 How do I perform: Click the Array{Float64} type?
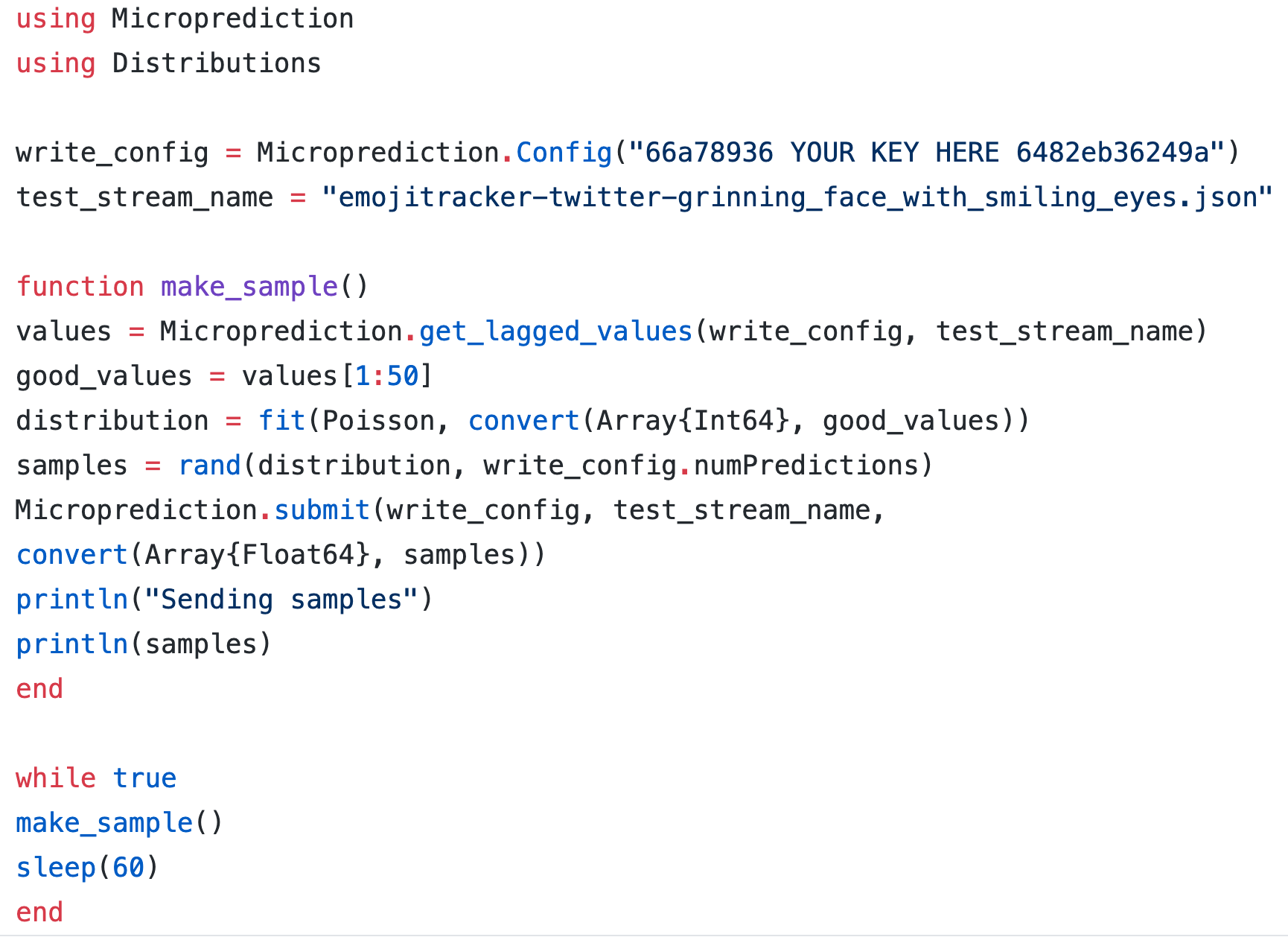point(257,555)
